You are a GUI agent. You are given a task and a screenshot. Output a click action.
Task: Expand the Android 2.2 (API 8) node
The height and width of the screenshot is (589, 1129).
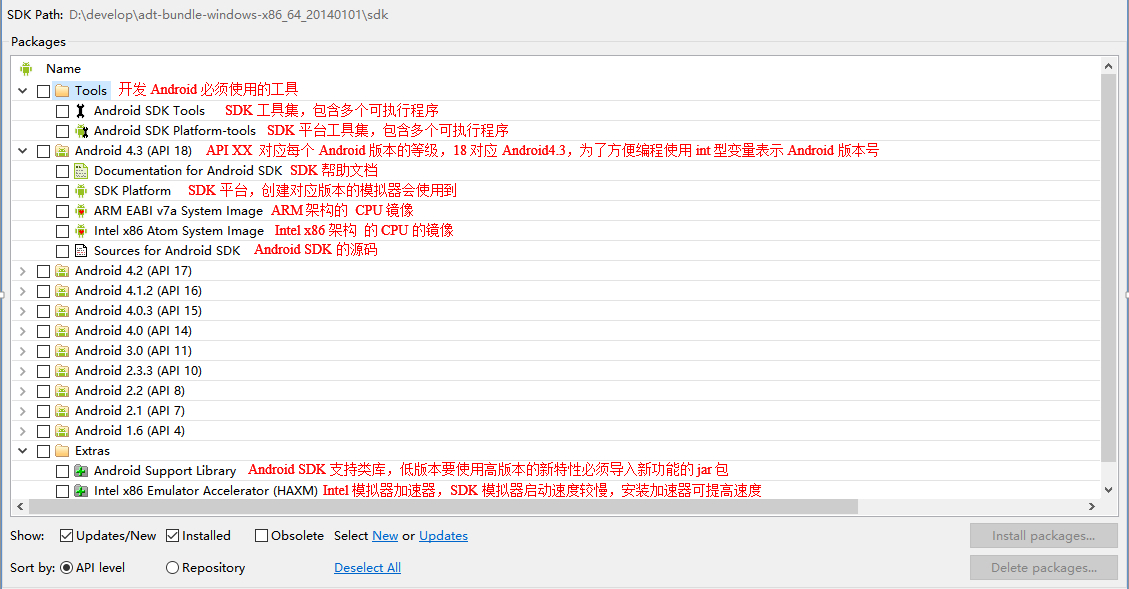click(22, 391)
